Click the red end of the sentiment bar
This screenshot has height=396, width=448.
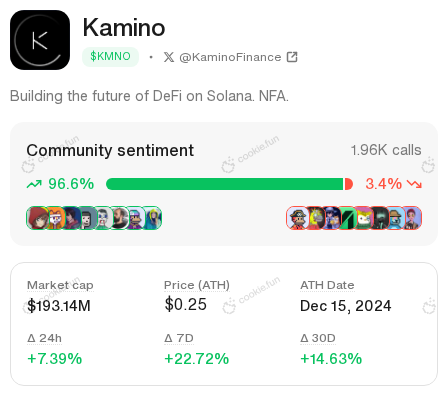click(348, 184)
